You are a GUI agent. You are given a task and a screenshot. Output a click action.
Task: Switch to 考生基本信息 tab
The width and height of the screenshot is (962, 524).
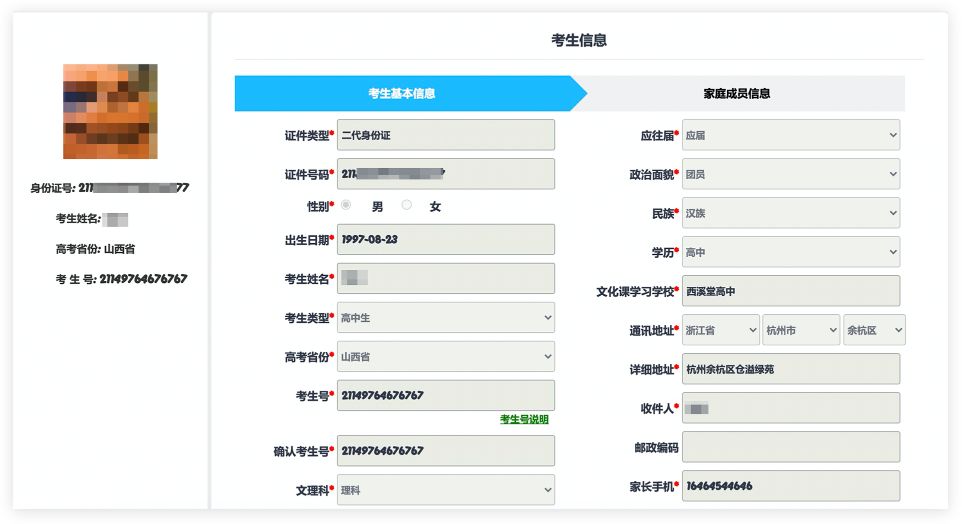402,93
